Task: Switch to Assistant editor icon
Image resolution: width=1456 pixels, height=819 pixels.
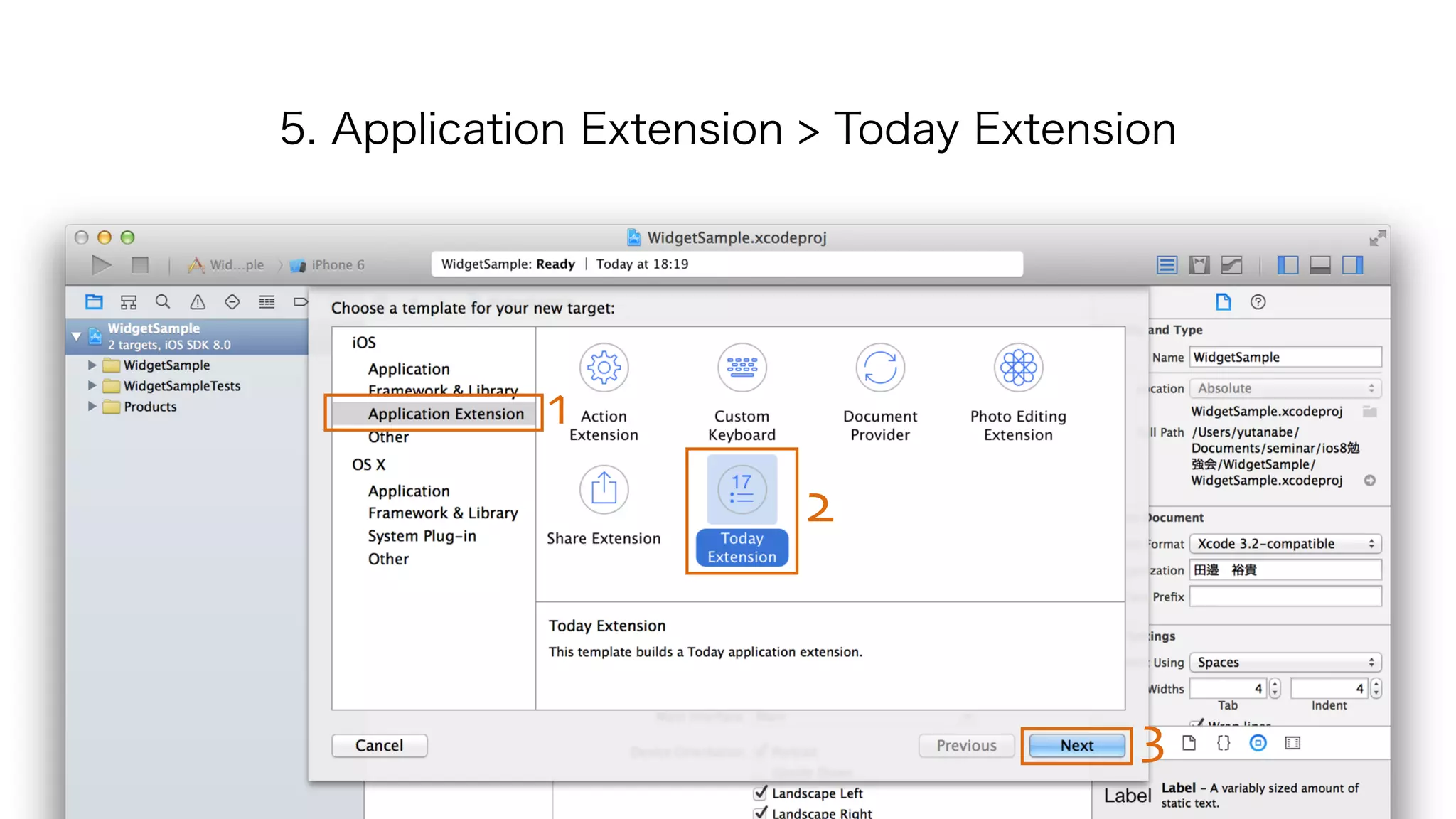Action: [x=1199, y=265]
